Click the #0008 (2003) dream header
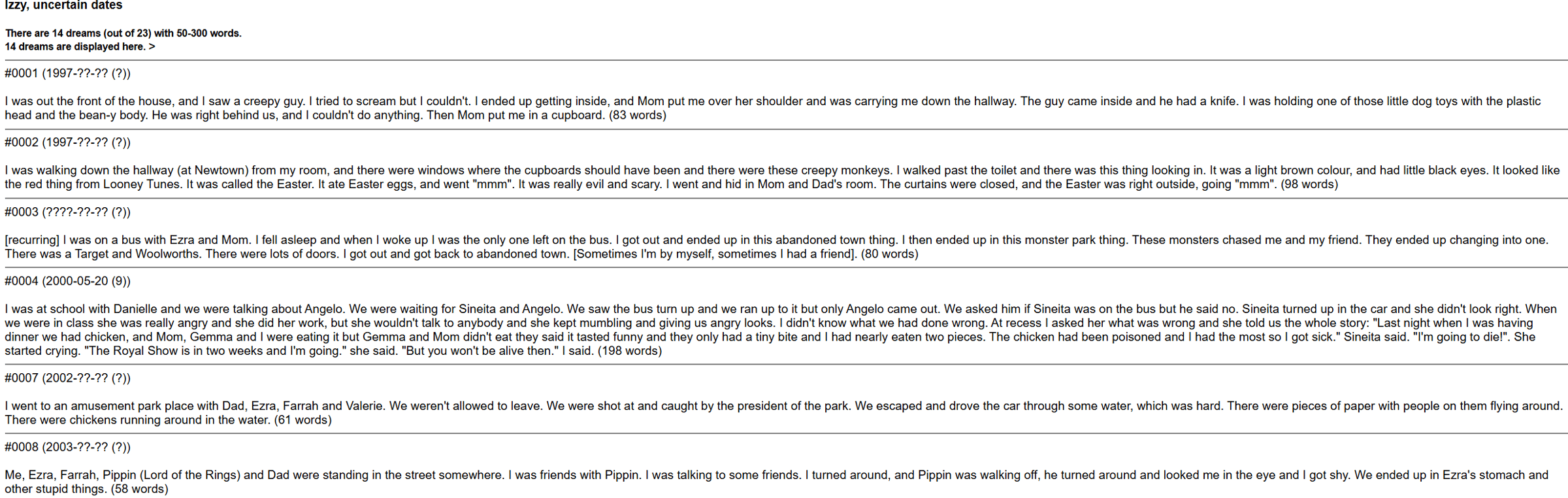 67,448
